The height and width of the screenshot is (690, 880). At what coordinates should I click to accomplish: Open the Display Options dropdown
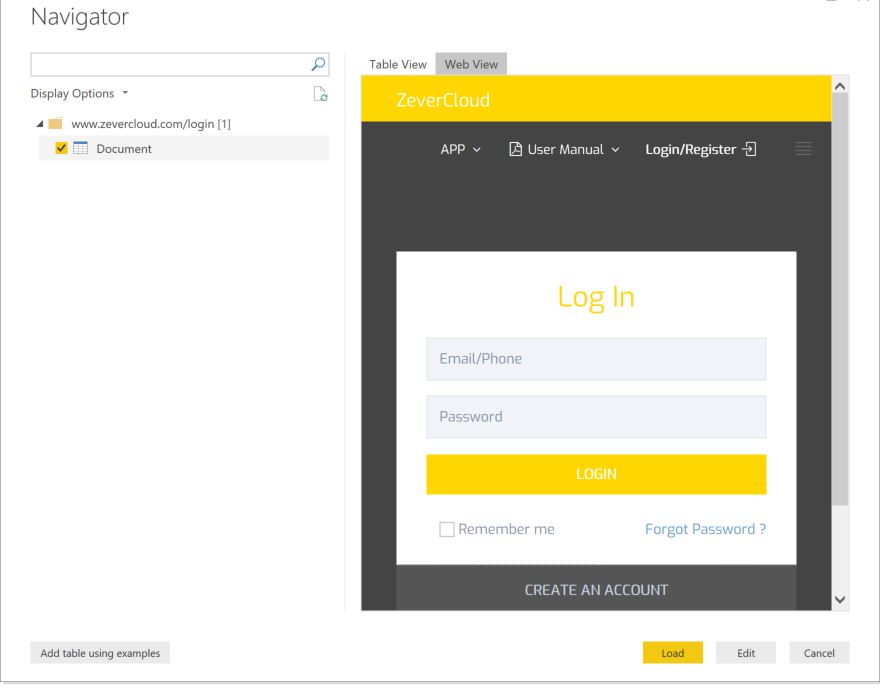(79, 93)
